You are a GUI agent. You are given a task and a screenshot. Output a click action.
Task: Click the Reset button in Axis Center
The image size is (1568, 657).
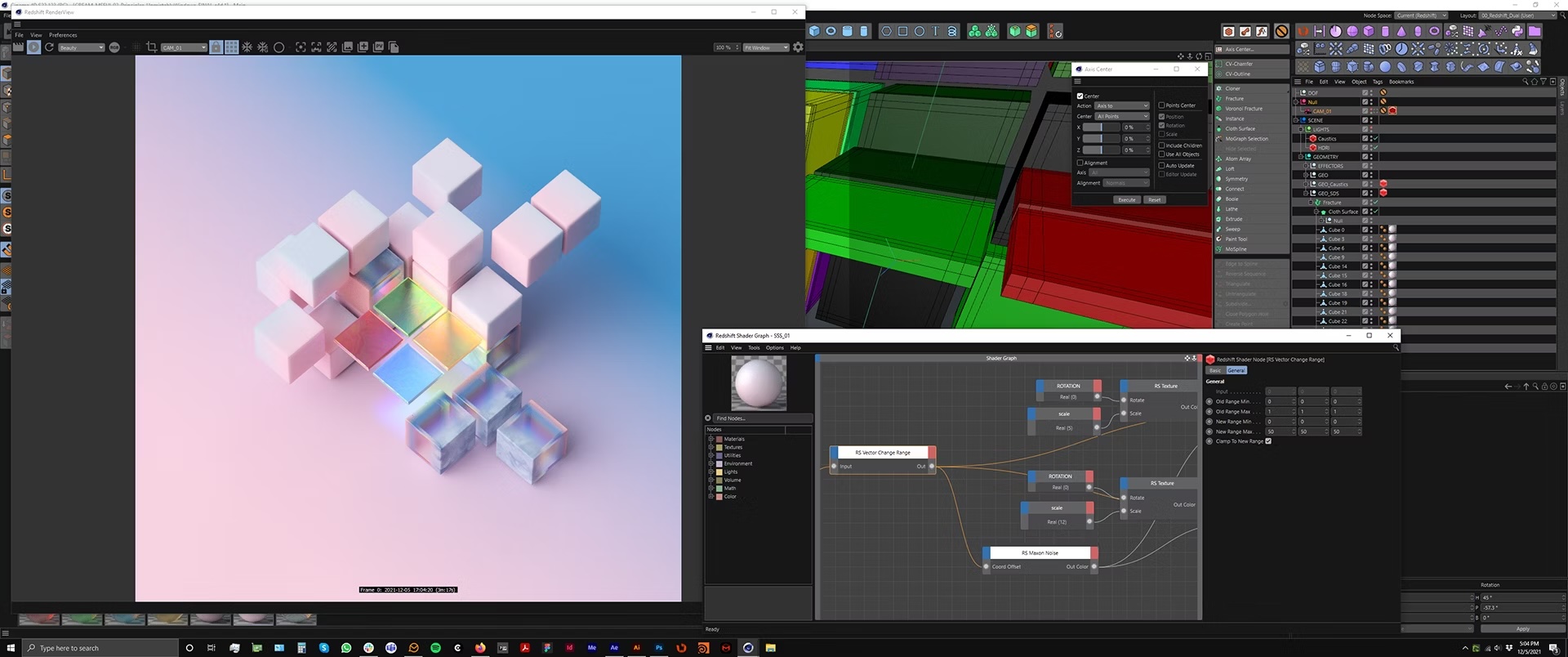click(x=1154, y=200)
